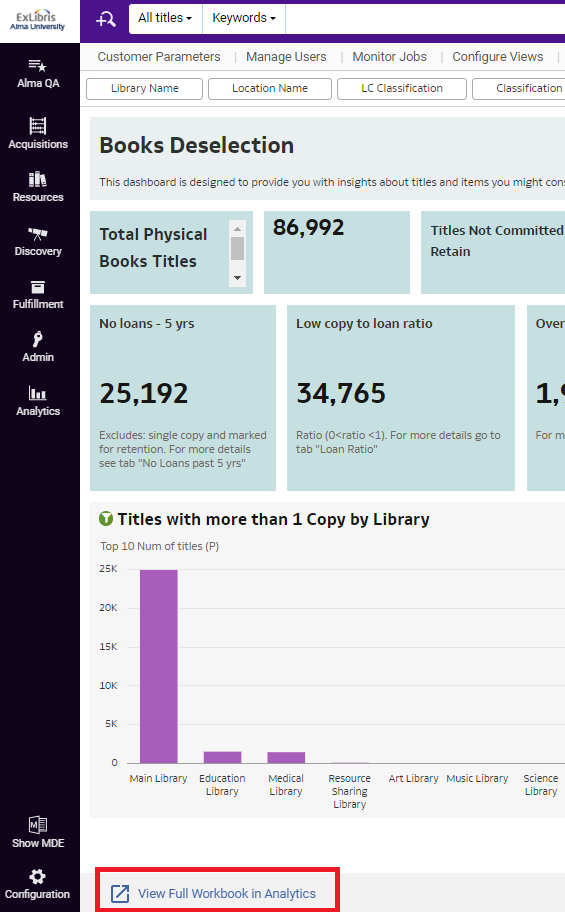
Task: Click the Top 10 Num of titles (P) label
Action: point(159,546)
